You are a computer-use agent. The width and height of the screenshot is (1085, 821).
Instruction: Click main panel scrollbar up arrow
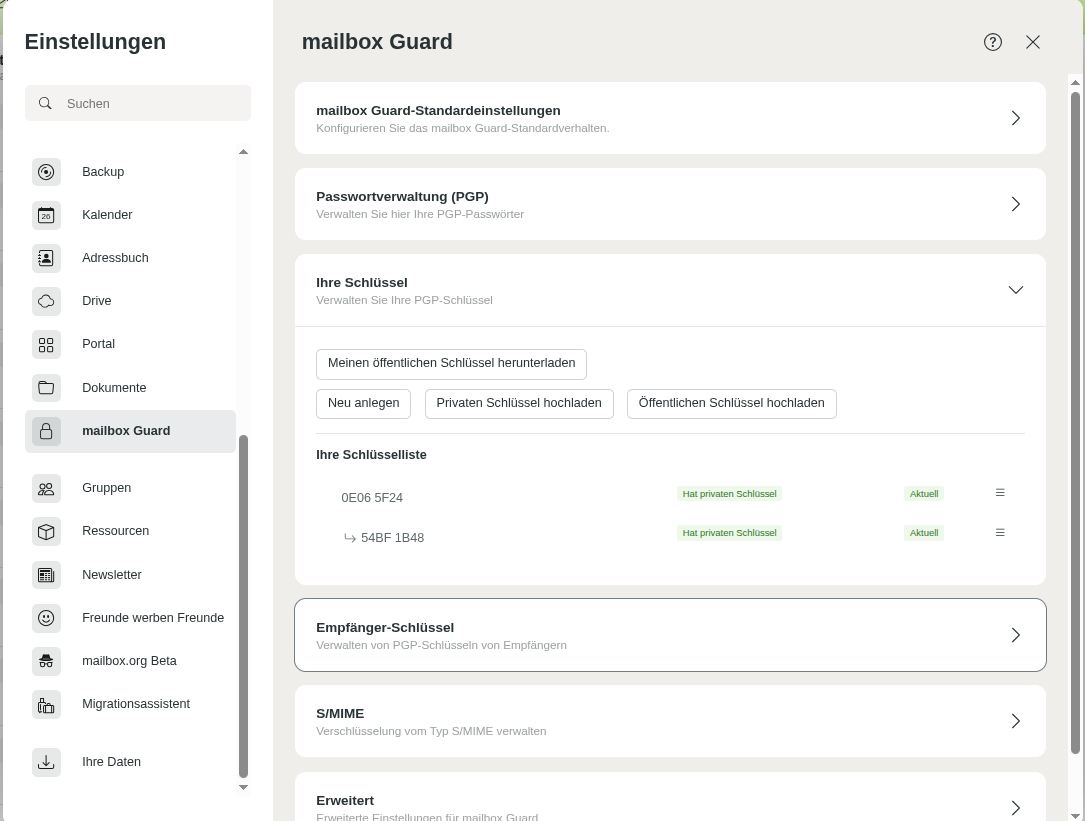pyautogui.click(x=1075, y=82)
